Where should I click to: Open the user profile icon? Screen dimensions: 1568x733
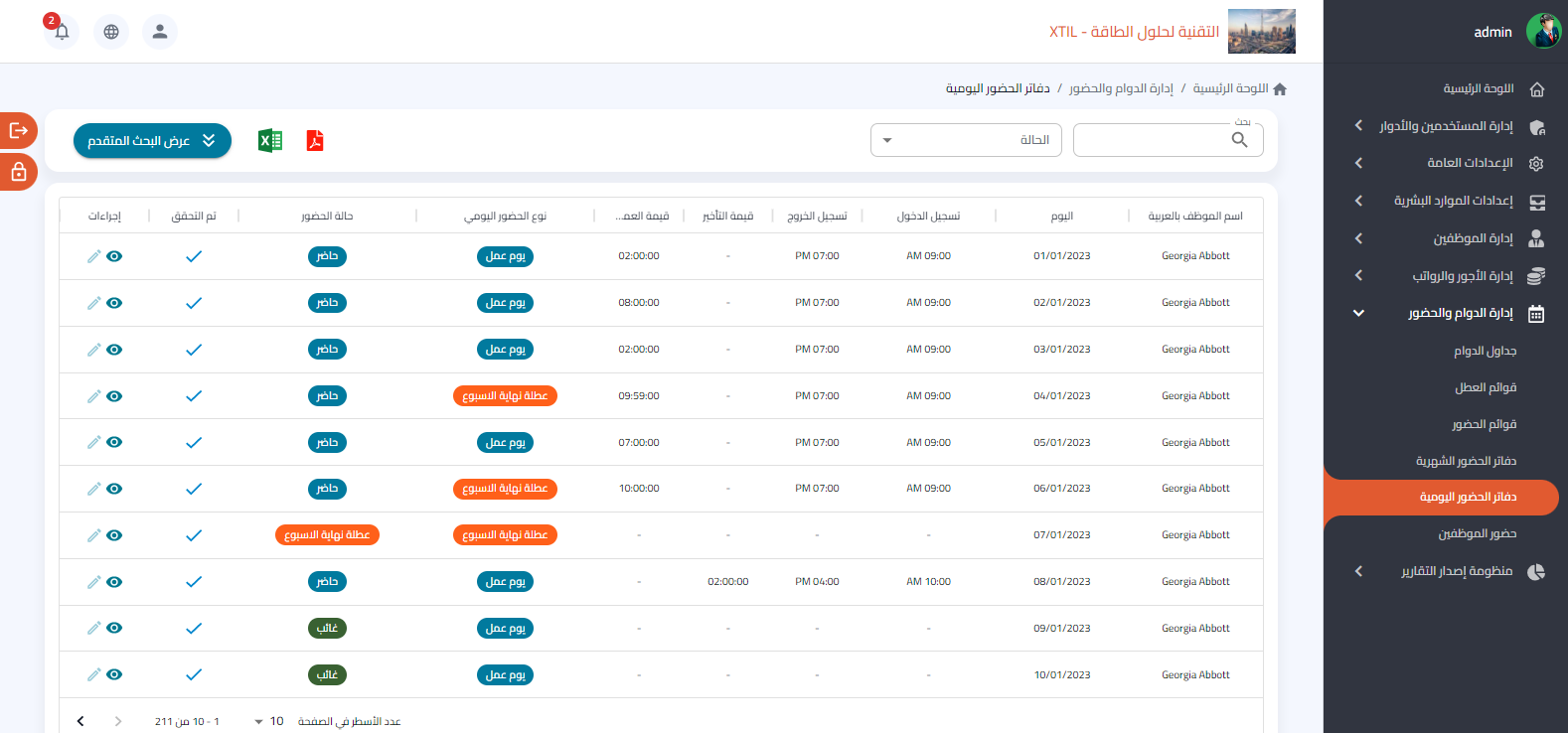(160, 32)
